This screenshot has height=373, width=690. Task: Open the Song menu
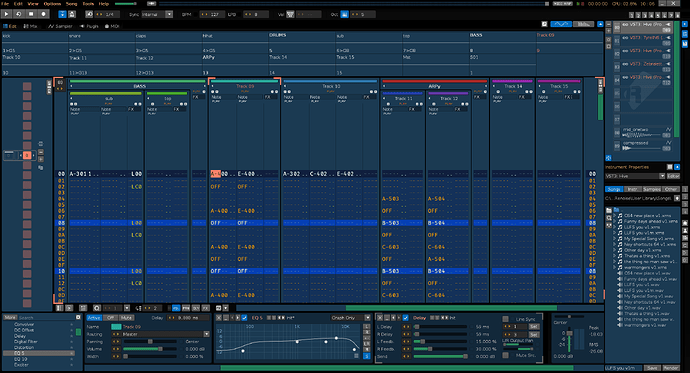71,4
